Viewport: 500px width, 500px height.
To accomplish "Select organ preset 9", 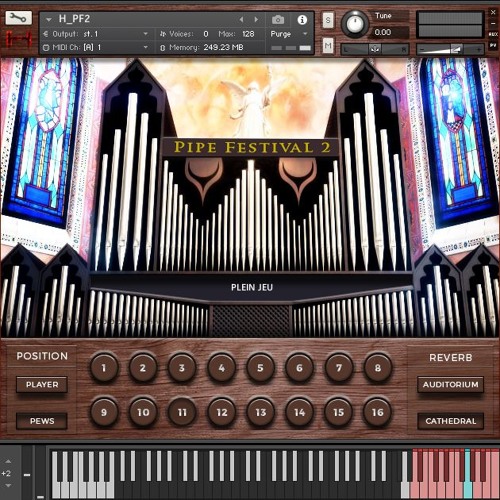I will pyautogui.click(x=104, y=412).
